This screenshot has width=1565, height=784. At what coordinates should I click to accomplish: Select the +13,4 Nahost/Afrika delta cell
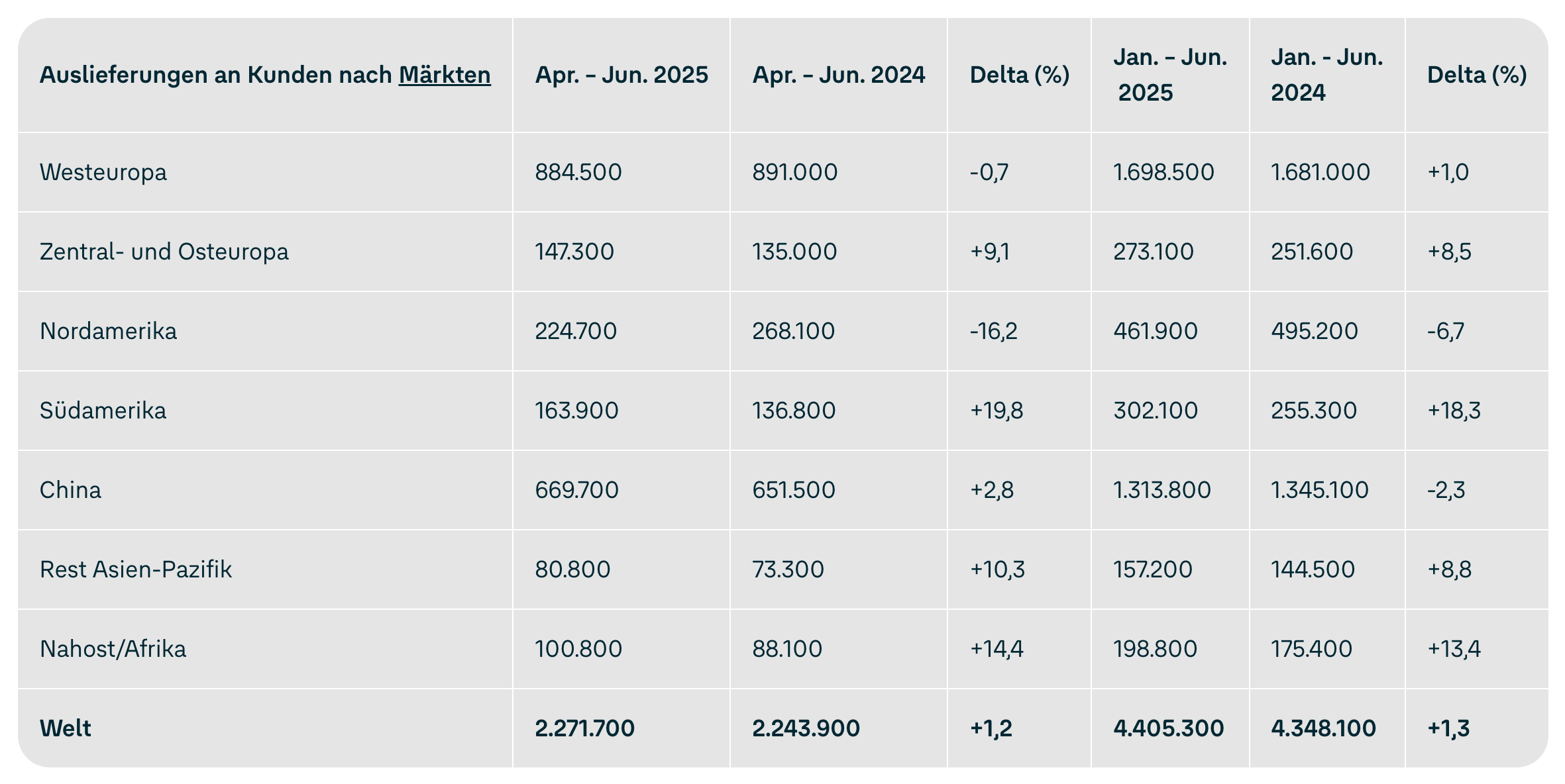click(1454, 649)
